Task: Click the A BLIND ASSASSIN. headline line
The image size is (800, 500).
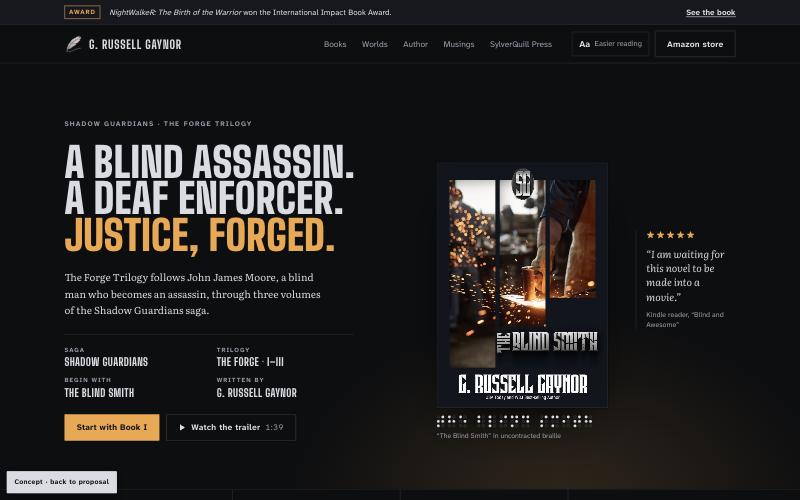Action: [209, 162]
